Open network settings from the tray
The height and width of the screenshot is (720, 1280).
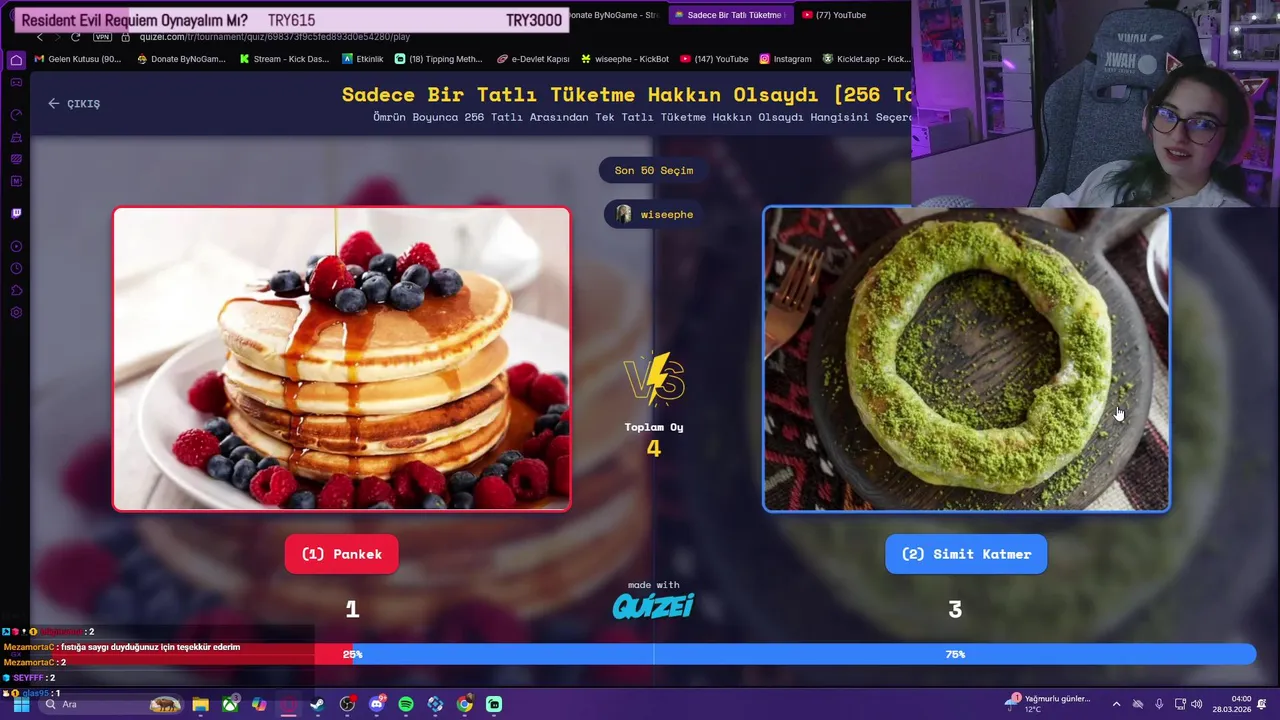pyautogui.click(x=1180, y=704)
